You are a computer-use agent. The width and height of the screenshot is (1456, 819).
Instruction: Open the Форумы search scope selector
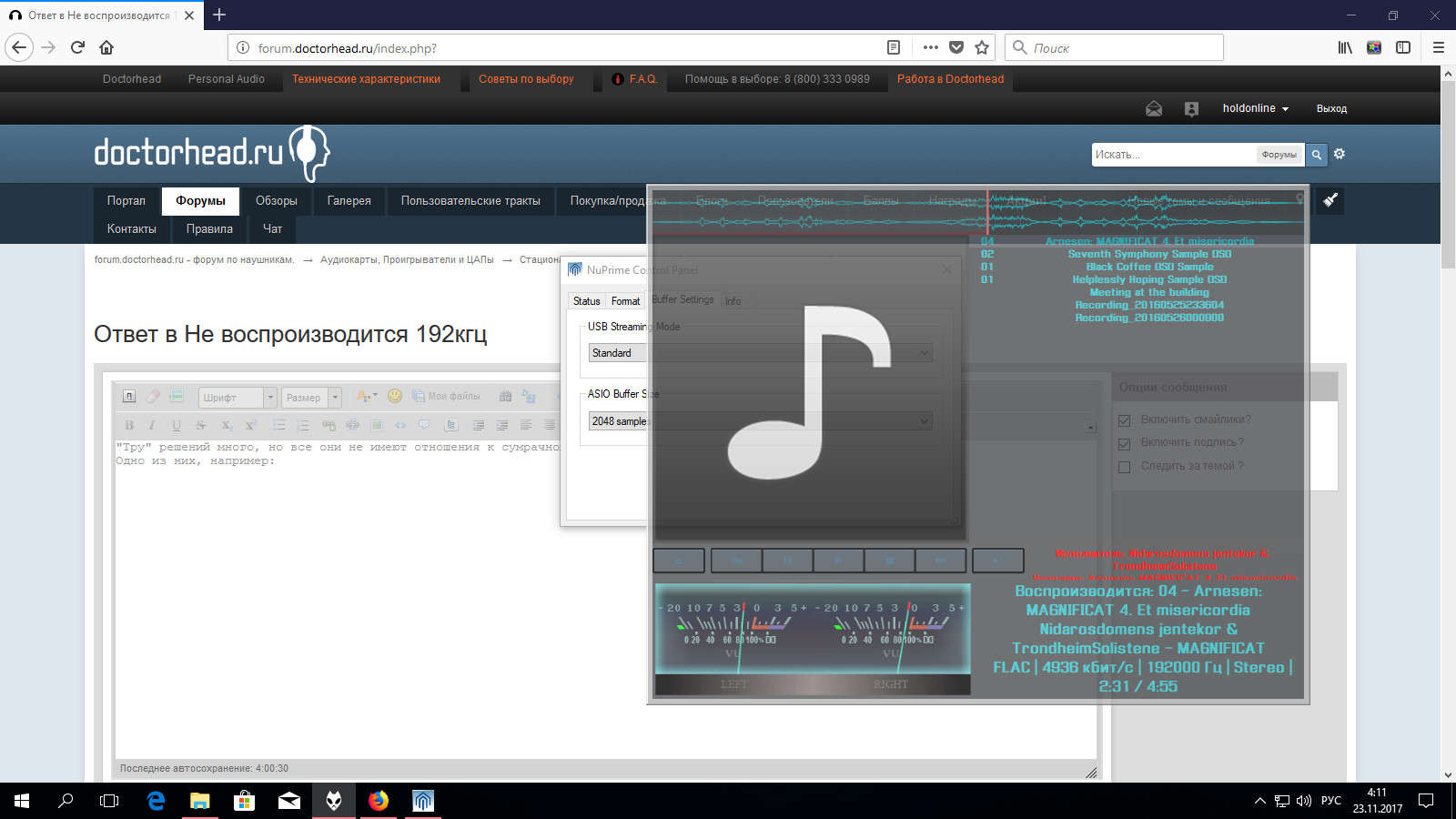1279,155
